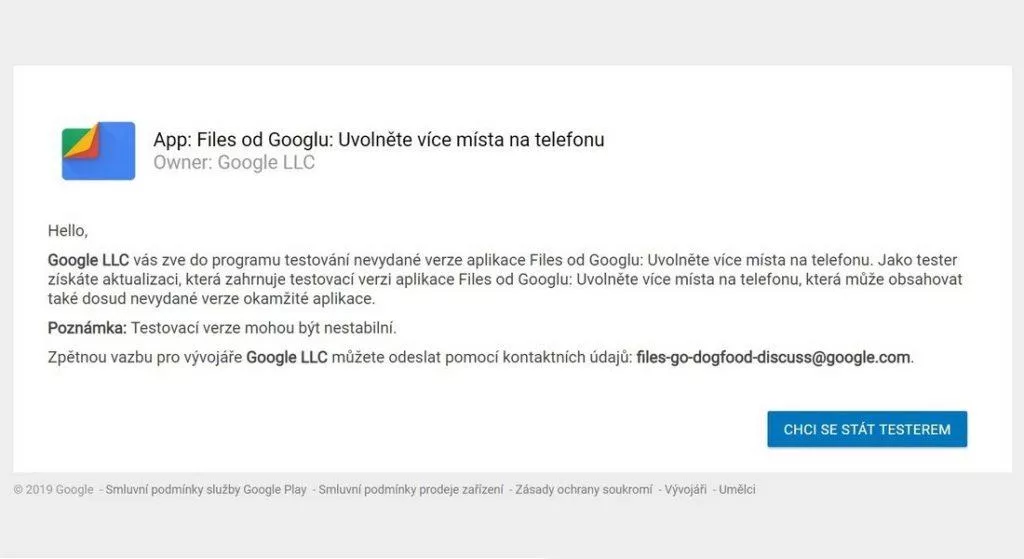Open Smluvní podmínky prodeje zařízení link
The width and height of the screenshot is (1024, 559).
(411, 489)
